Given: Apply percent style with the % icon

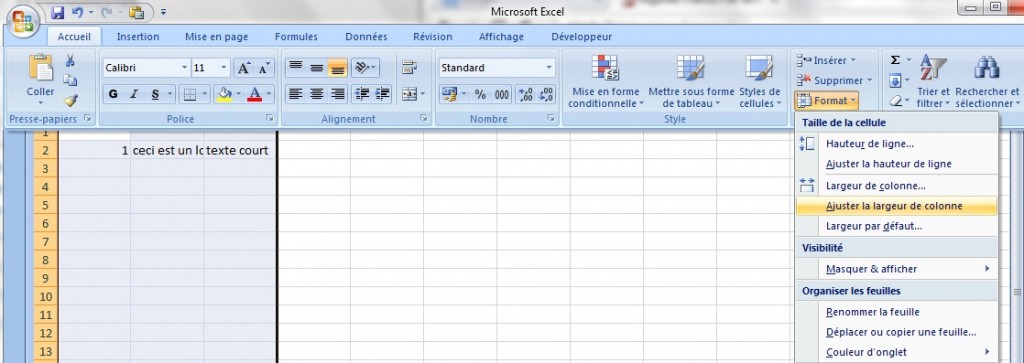Looking at the screenshot, I should point(480,94).
